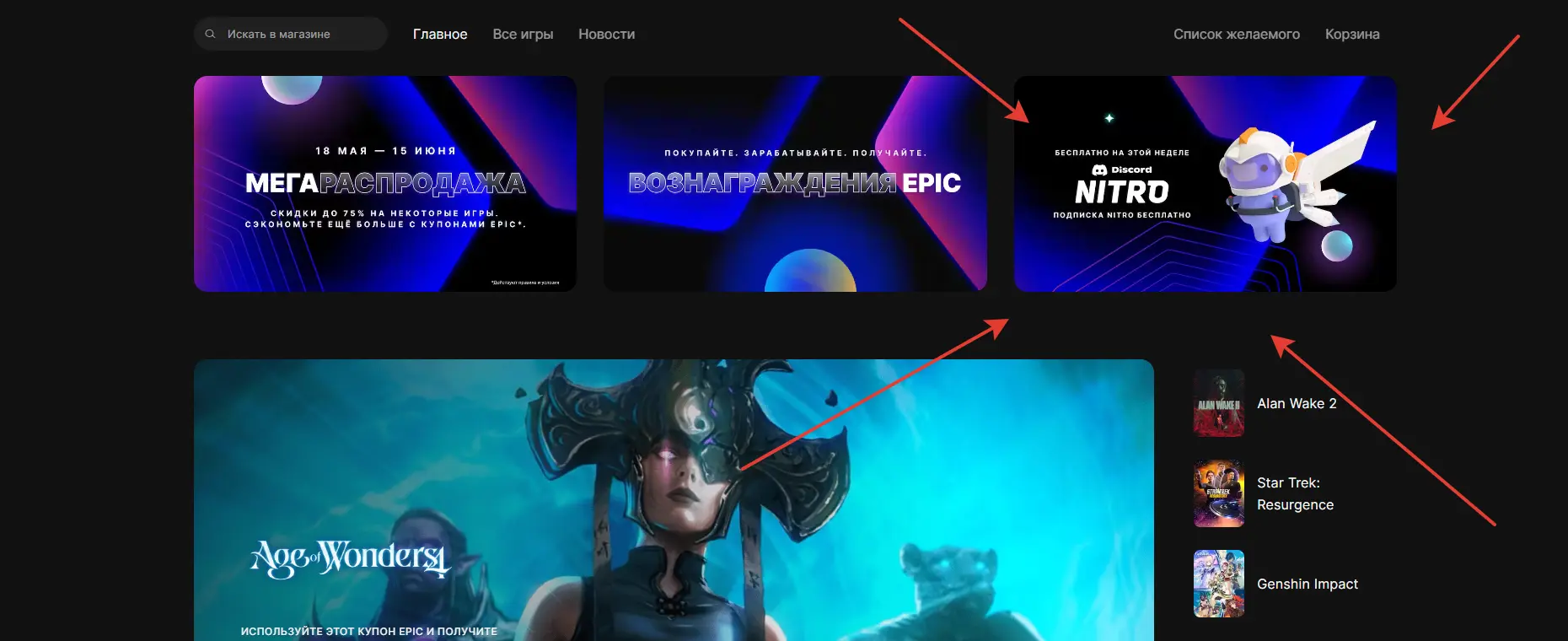Open the Discord Nitro free subscription banner
Screen dimensions: 1568x641
pyautogui.click(x=1206, y=184)
